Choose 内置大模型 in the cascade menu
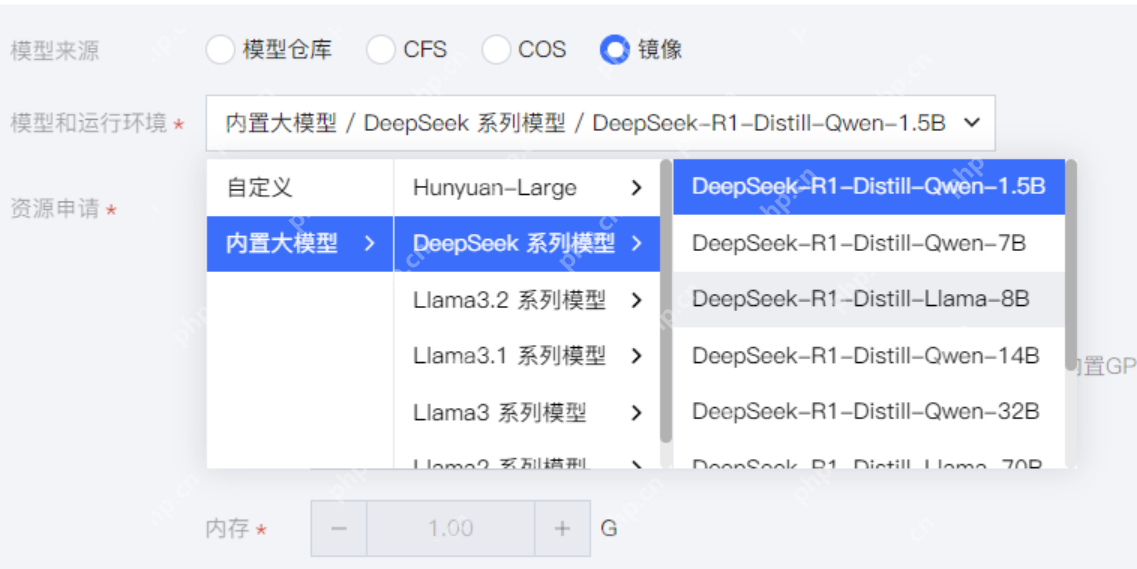 pyautogui.click(x=299, y=244)
